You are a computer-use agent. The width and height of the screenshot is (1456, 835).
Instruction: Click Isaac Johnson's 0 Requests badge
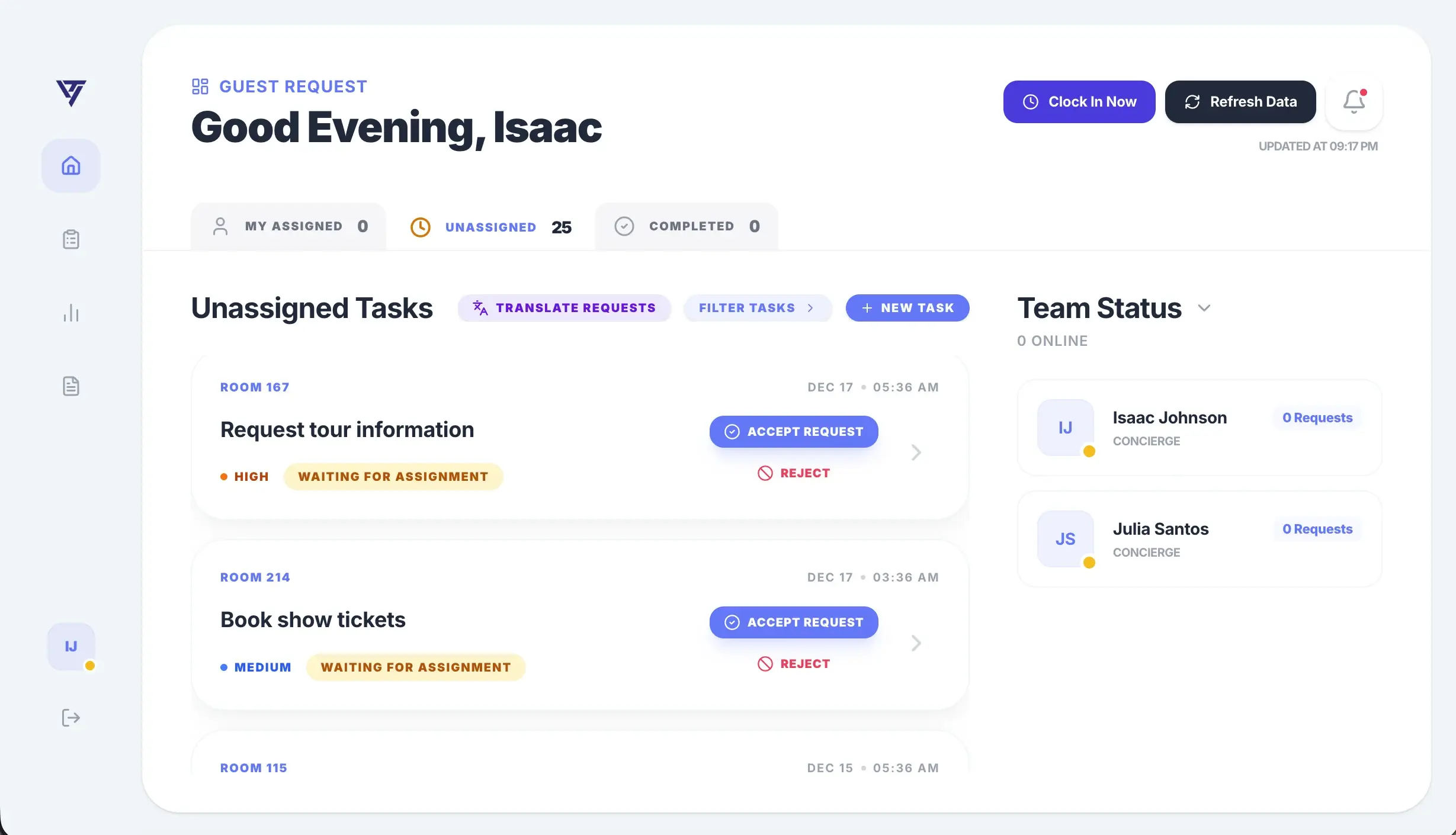(x=1317, y=417)
